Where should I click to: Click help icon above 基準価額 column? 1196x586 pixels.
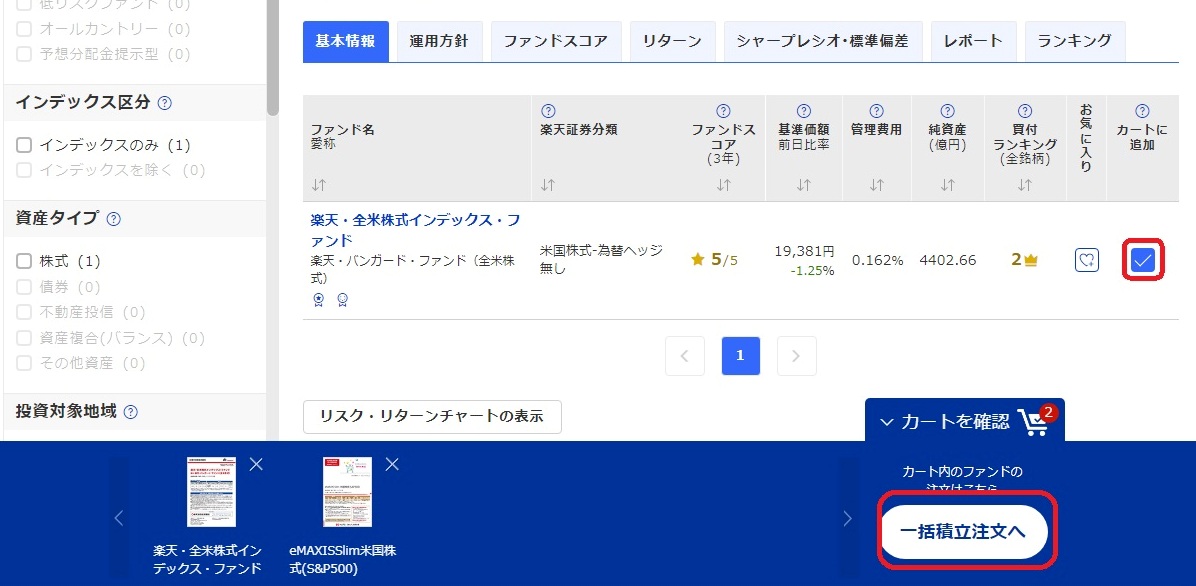pyautogui.click(x=803, y=111)
